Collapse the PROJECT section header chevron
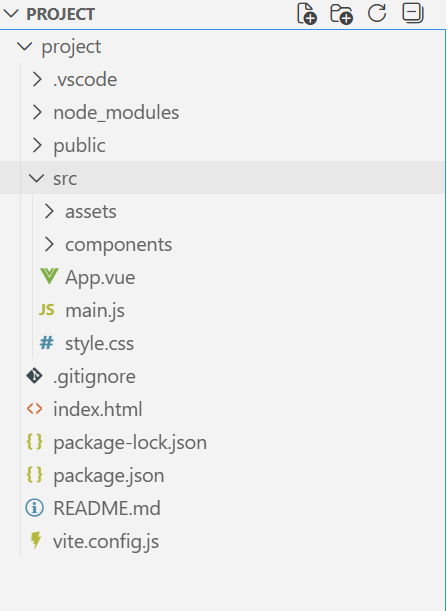Screen dimensions: 448x611 pos(11,14)
